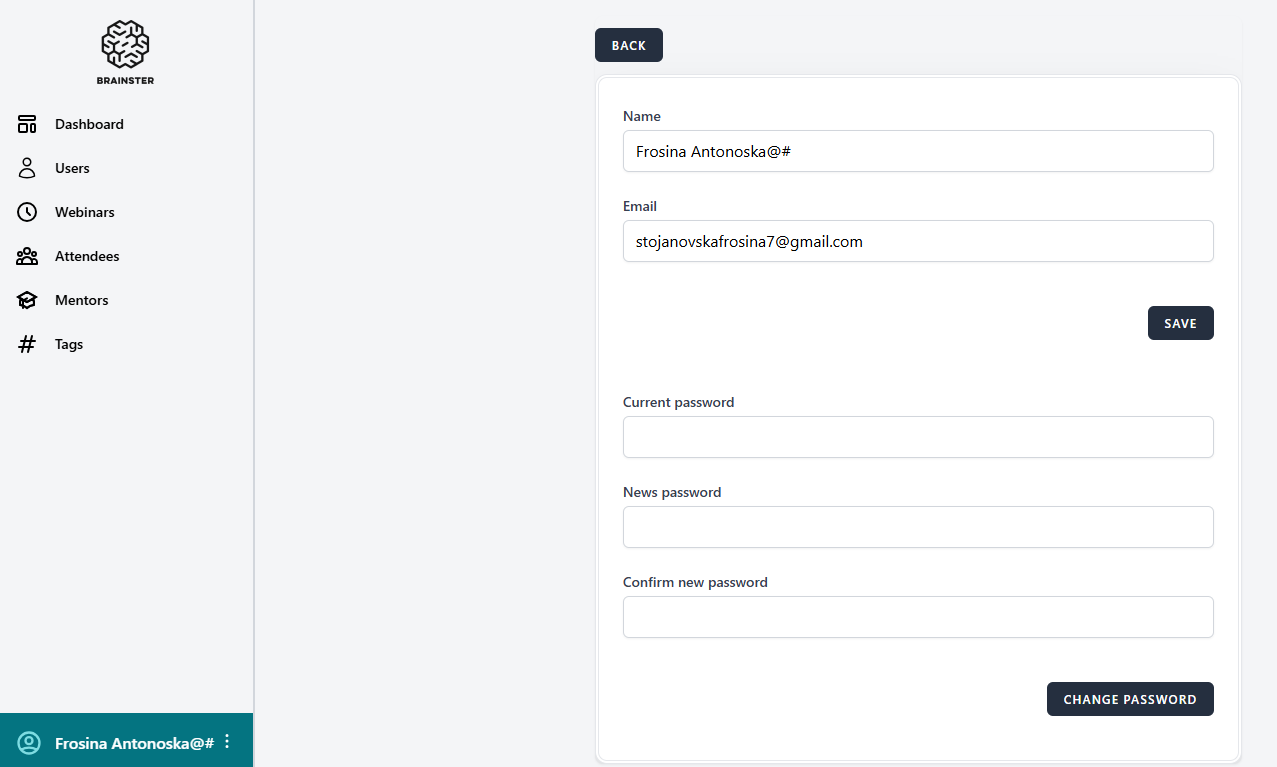
Task: Click the Dashboard layout icon
Action: (x=27, y=124)
